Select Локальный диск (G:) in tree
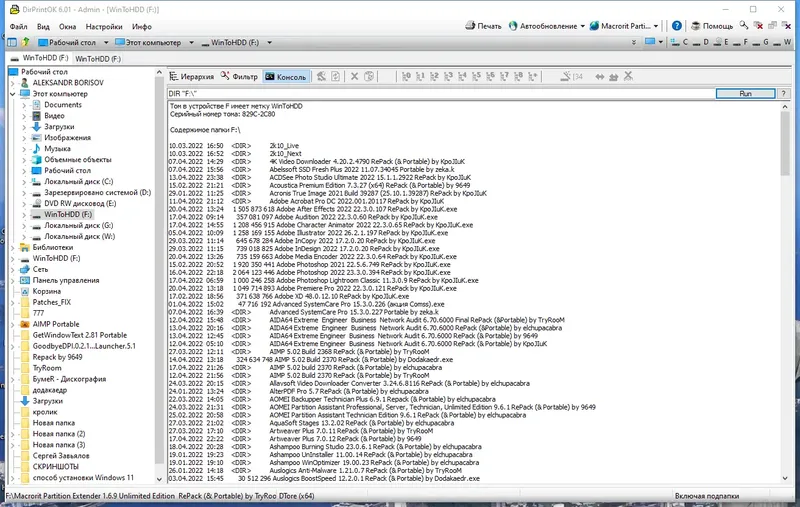800x507 pixels. coord(78,225)
